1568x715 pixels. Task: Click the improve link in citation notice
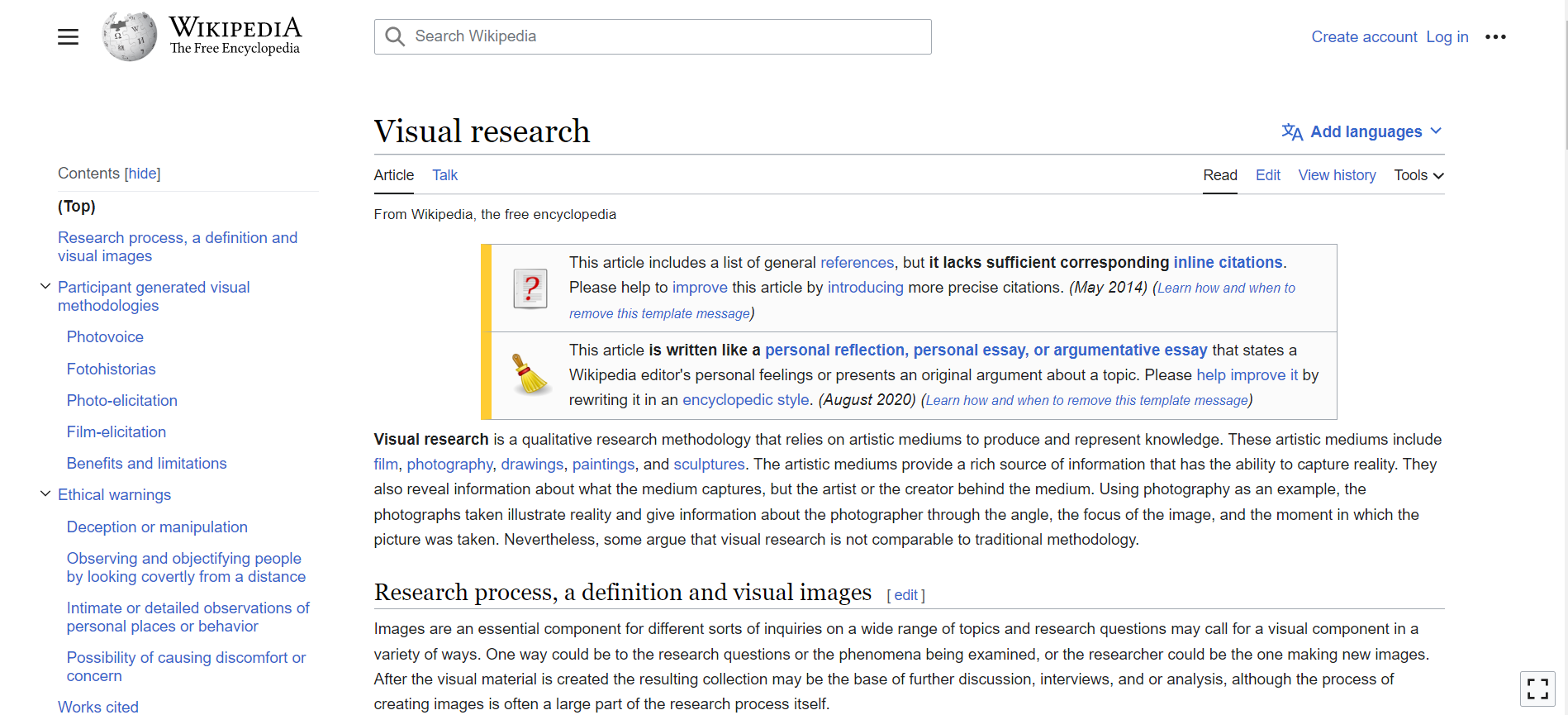(x=700, y=288)
